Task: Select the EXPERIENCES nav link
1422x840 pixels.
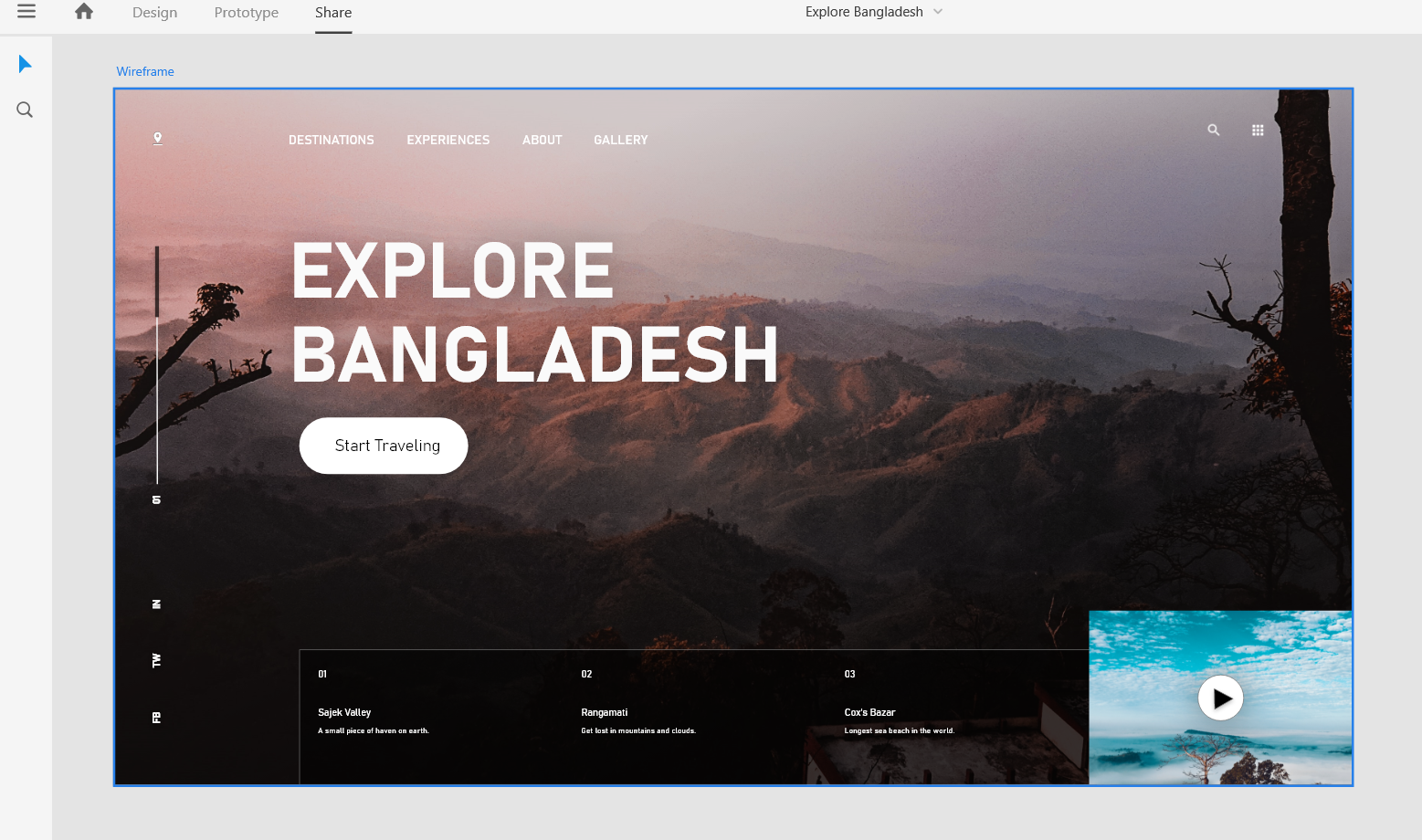Action: [x=448, y=140]
